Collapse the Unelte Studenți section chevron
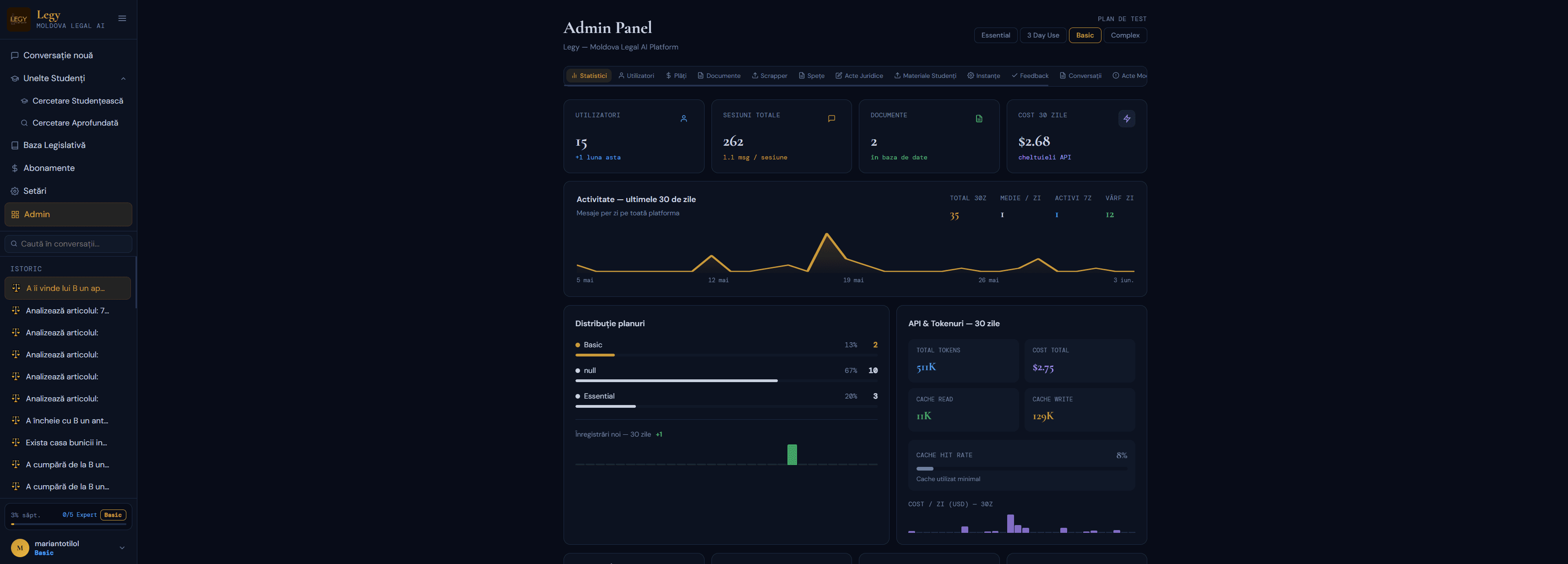Image resolution: width=1568 pixels, height=564 pixels. pyautogui.click(x=123, y=78)
